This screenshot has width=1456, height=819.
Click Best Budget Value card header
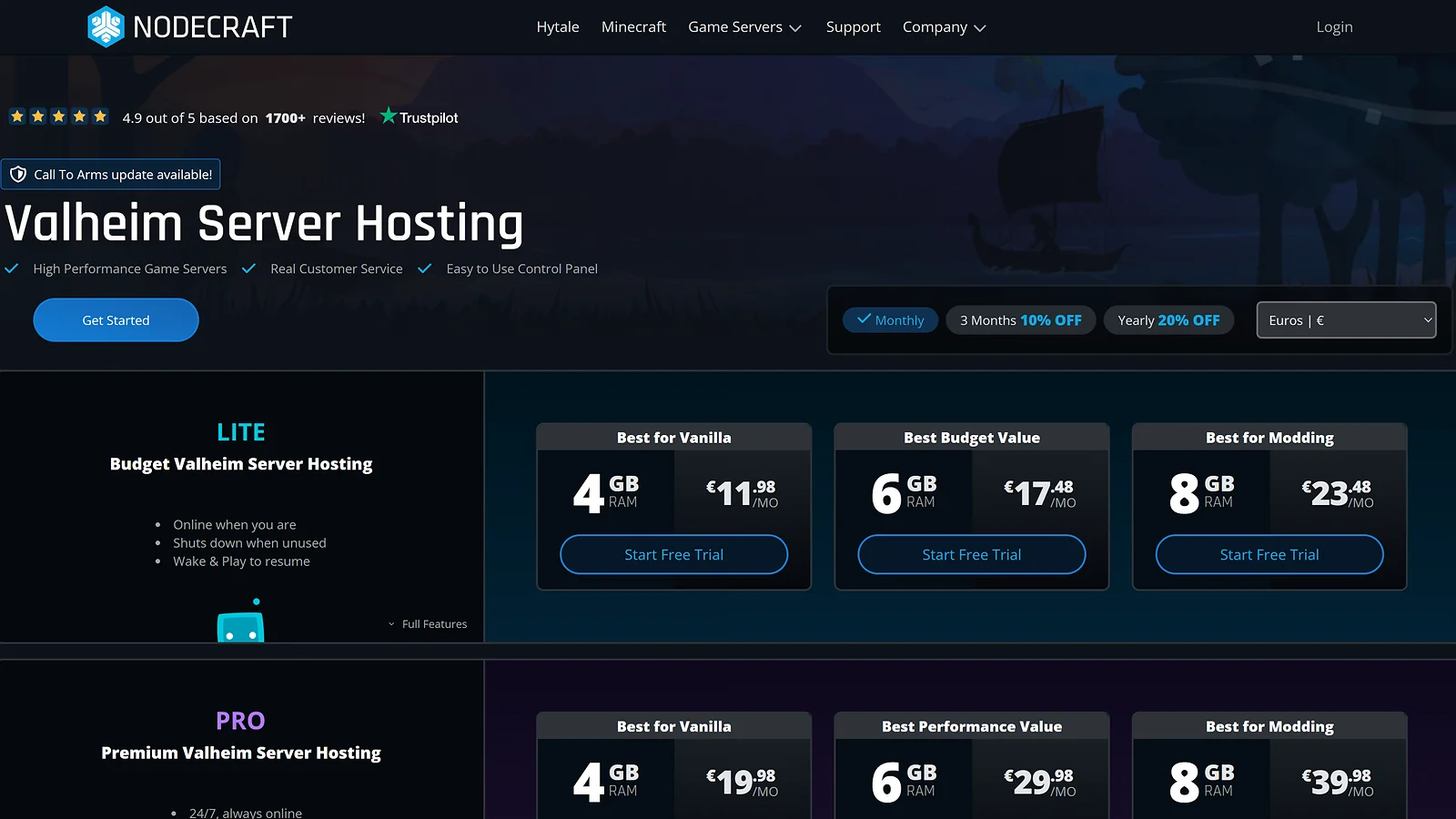coord(972,438)
